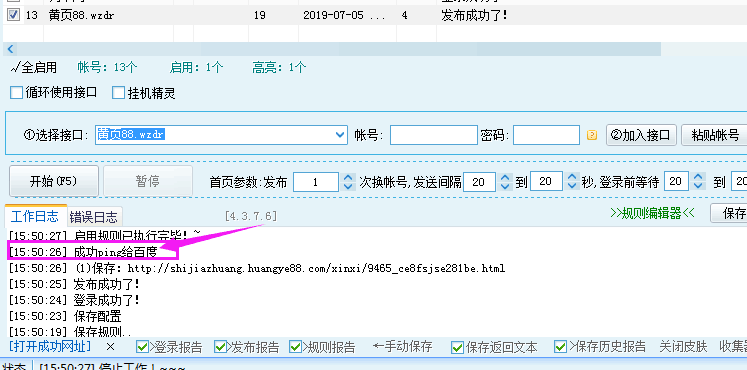Screen dimensions: 747x370
Task: Click the 密码 input field
Action: [546, 135]
